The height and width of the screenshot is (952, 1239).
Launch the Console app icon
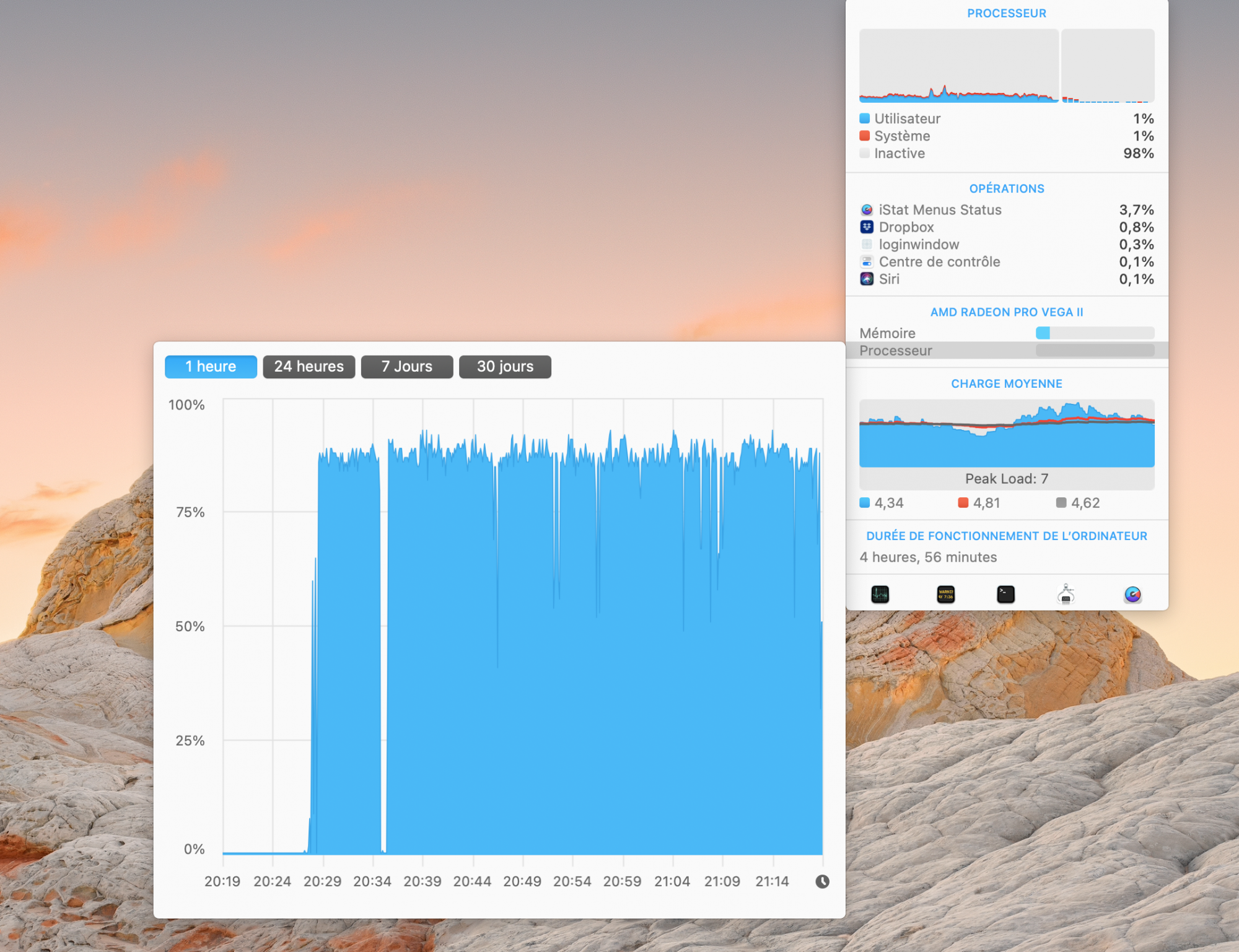point(945,595)
